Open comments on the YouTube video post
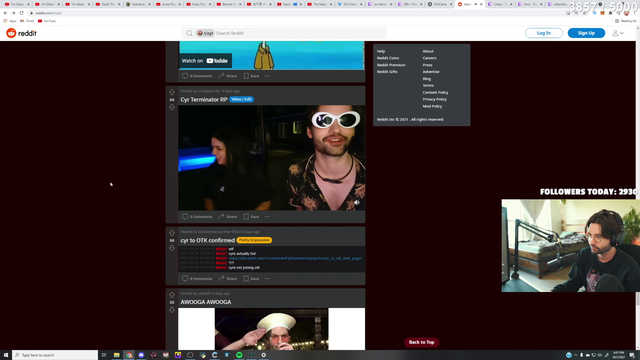 click(x=197, y=76)
